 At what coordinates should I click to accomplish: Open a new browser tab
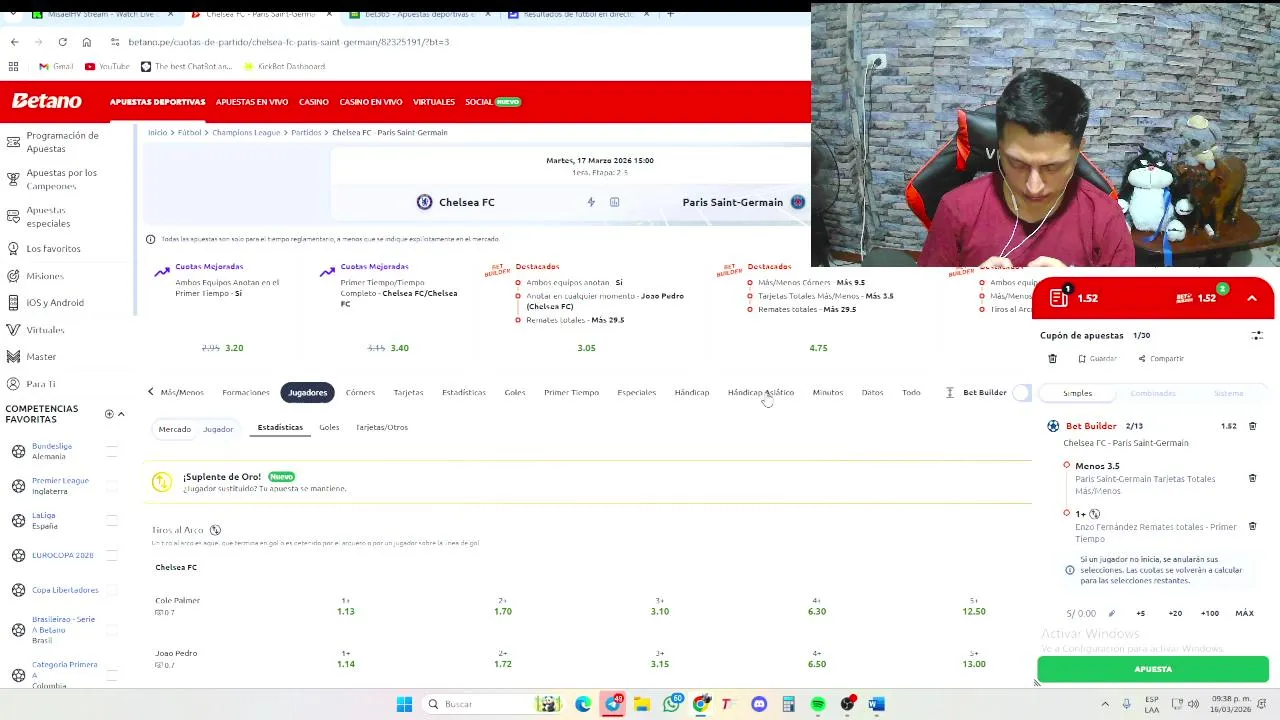670,14
